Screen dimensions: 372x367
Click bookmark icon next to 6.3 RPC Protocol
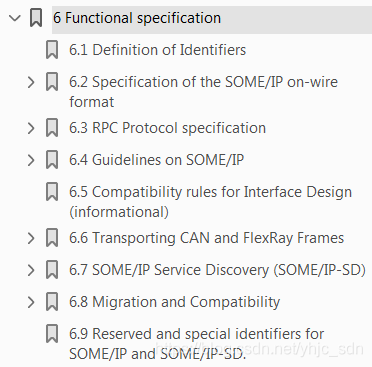52,128
